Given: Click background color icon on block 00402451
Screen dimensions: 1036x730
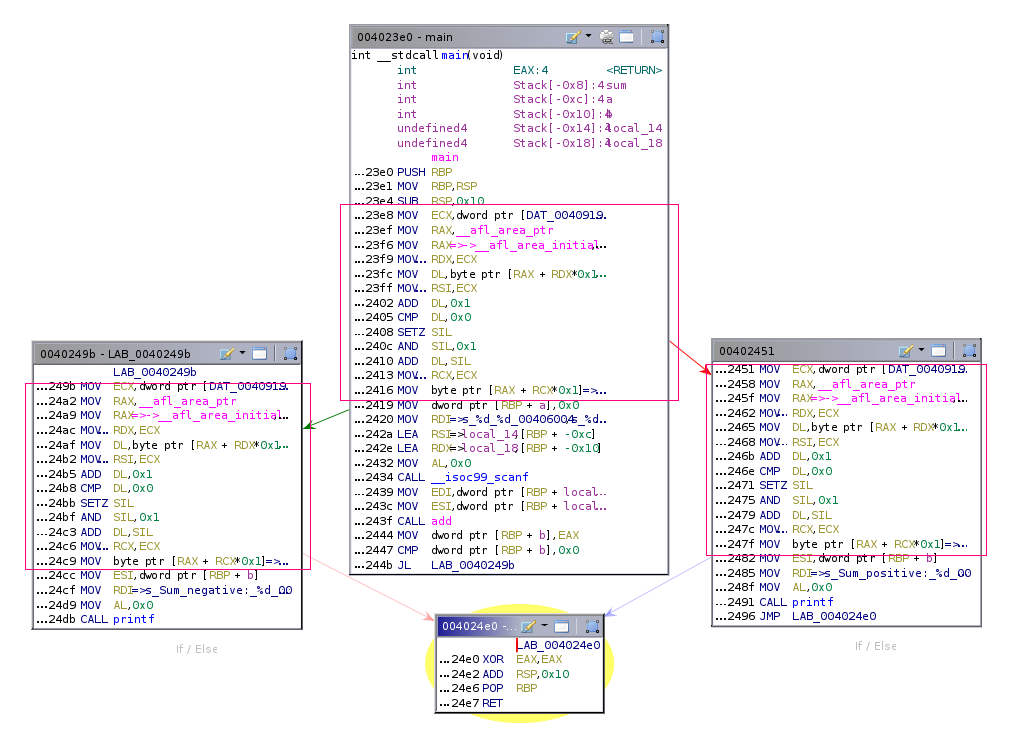Looking at the screenshot, I should click(x=906, y=351).
